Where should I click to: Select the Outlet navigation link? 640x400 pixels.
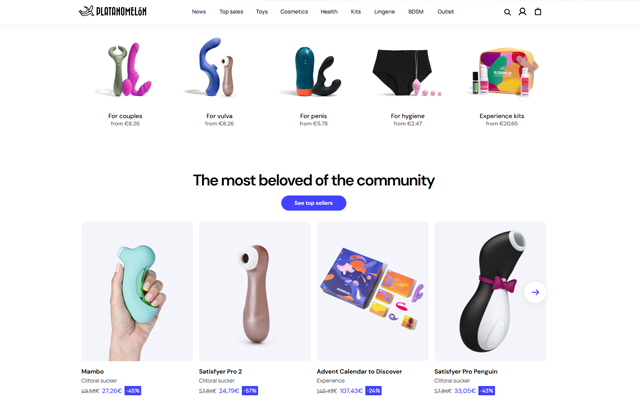[445, 12]
